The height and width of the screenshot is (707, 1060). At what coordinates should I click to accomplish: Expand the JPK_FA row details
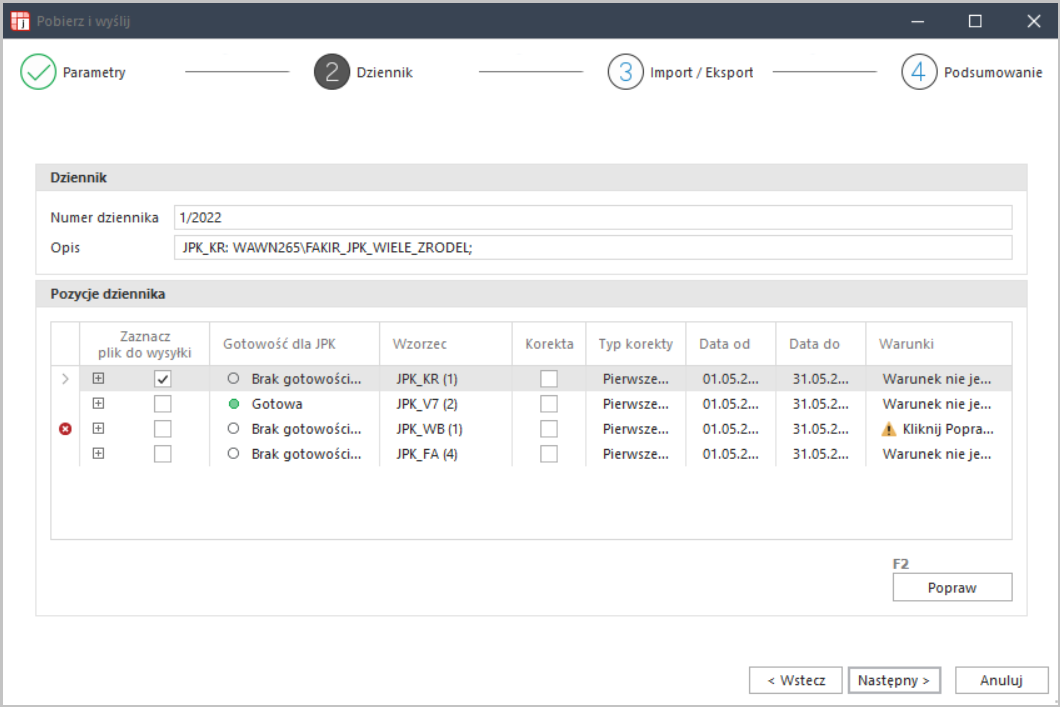[98, 454]
